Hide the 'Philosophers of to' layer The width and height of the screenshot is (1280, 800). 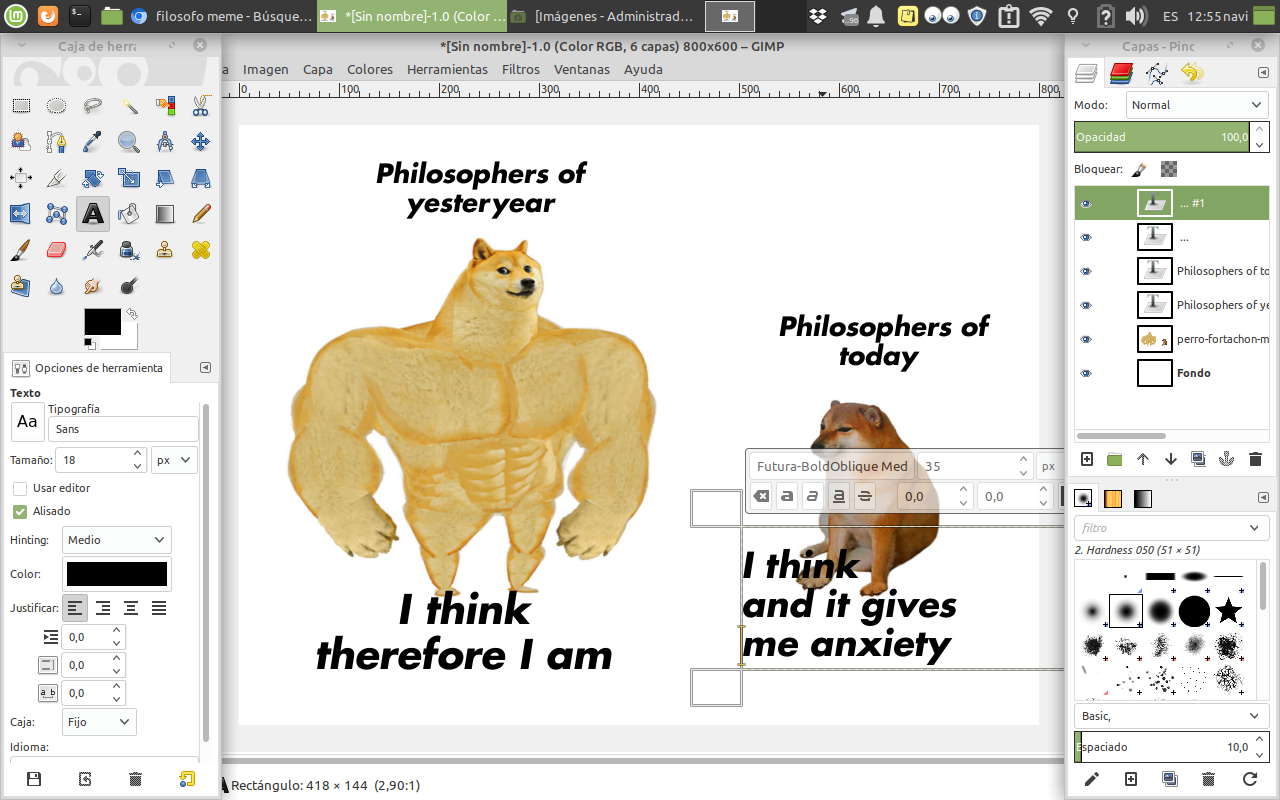pyautogui.click(x=1086, y=271)
